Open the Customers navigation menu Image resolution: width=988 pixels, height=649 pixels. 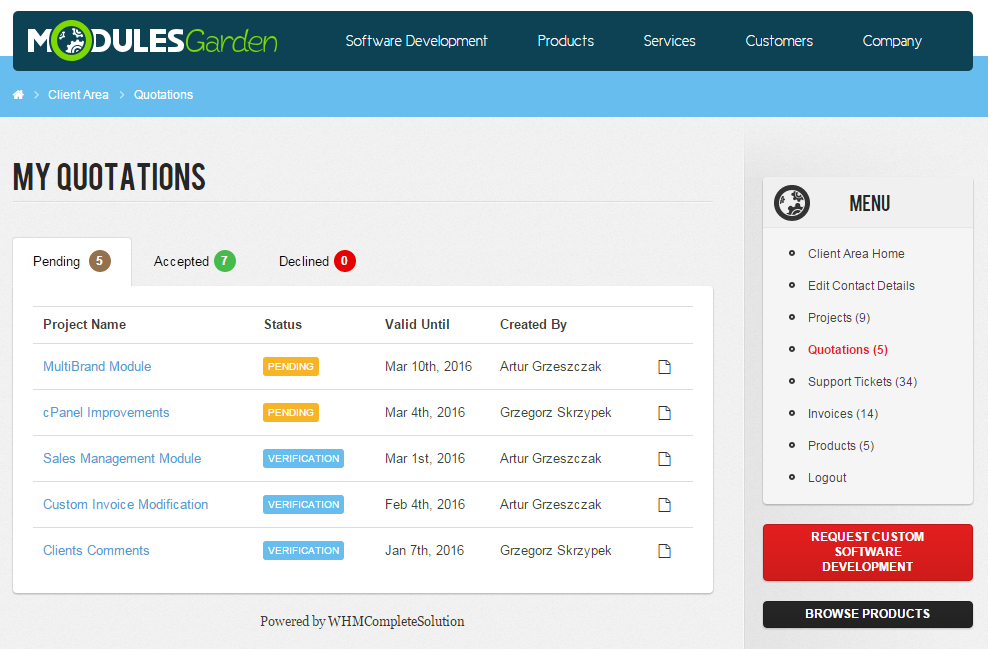(779, 41)
